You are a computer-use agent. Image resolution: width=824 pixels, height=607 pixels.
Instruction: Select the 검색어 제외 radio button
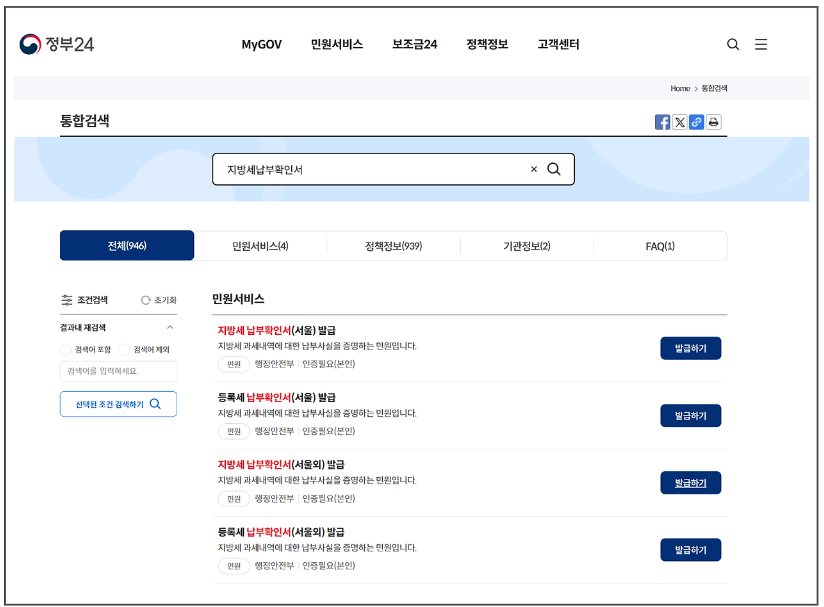click(x=124, y=349)
